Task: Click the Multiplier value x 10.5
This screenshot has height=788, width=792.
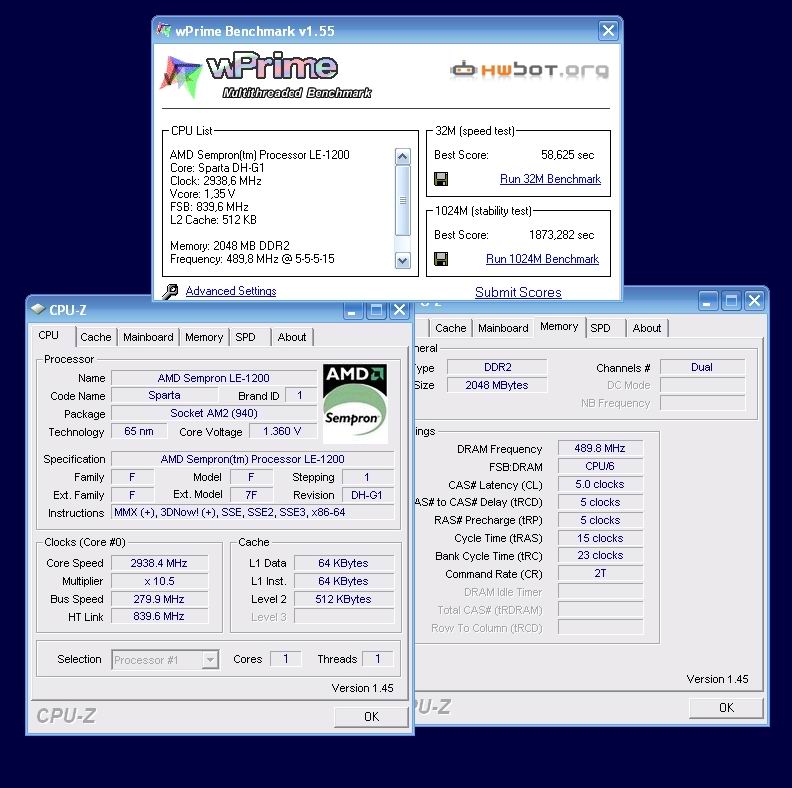Action: coord(159,581)
